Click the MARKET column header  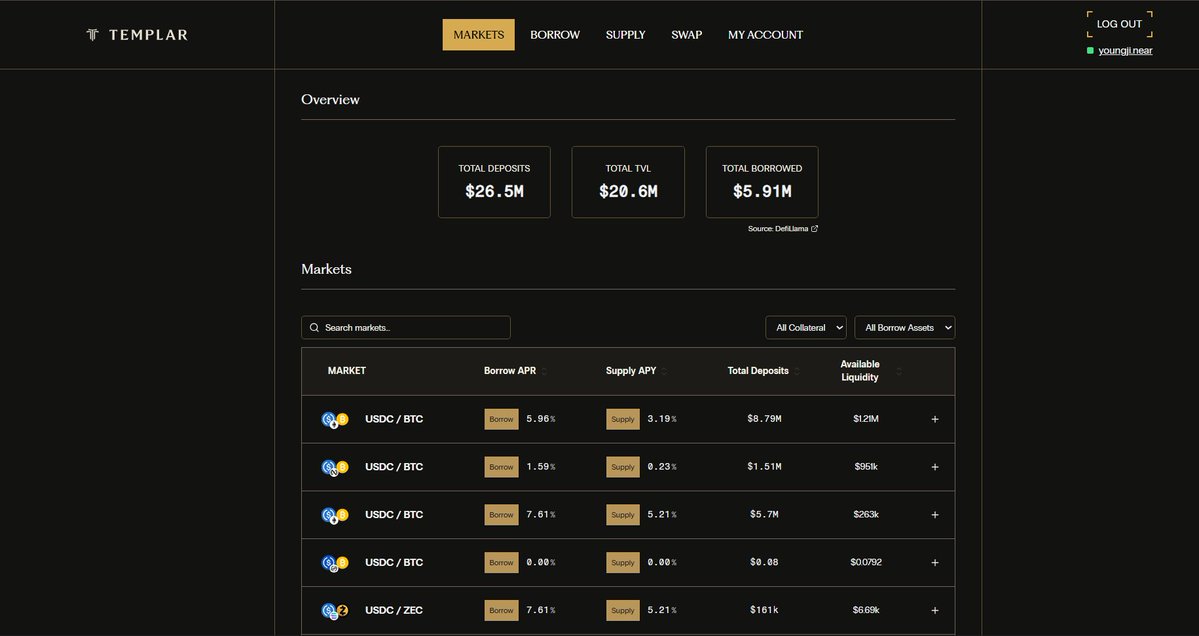coord(346,371)
